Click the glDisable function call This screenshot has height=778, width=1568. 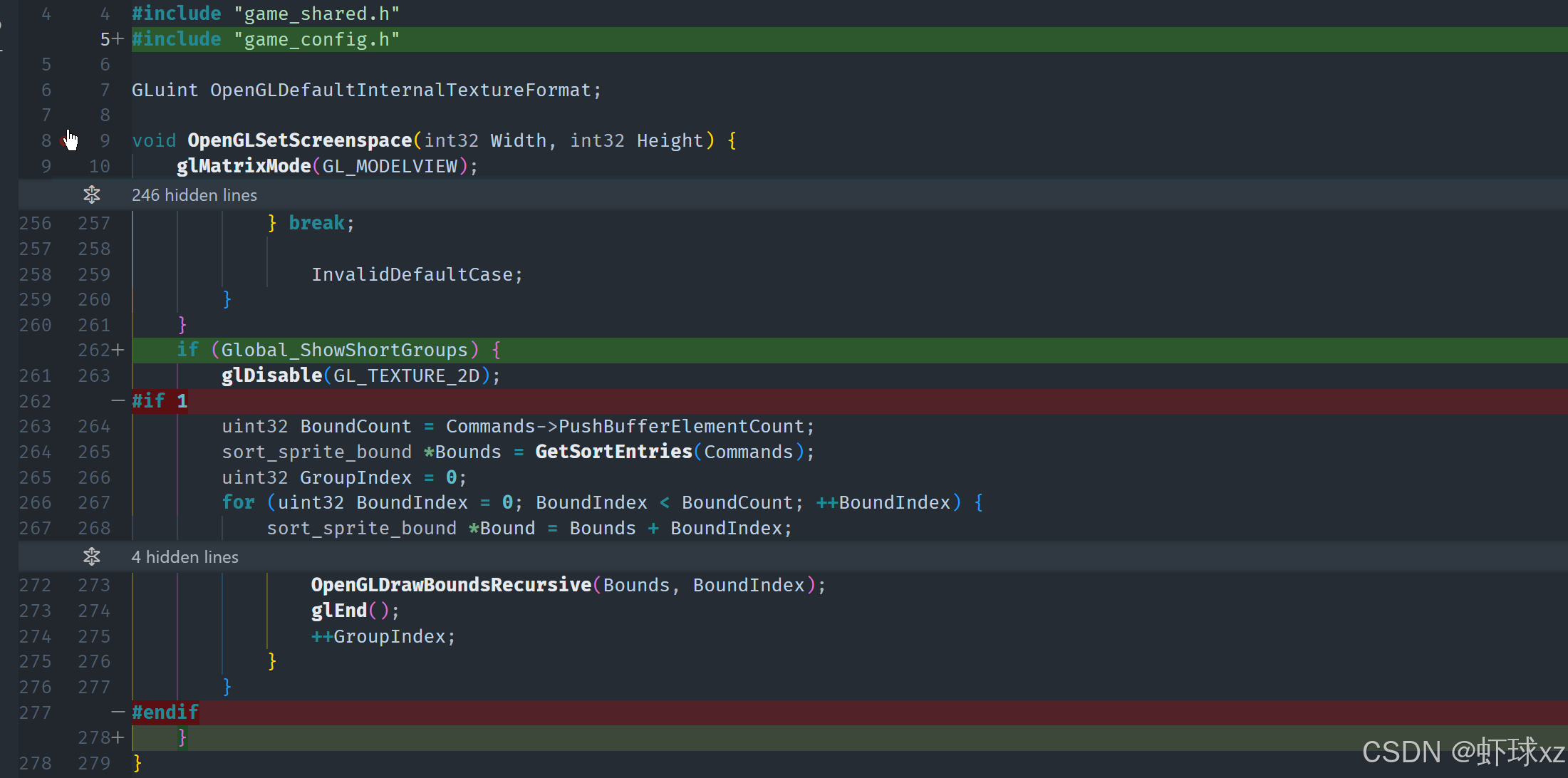271,375
